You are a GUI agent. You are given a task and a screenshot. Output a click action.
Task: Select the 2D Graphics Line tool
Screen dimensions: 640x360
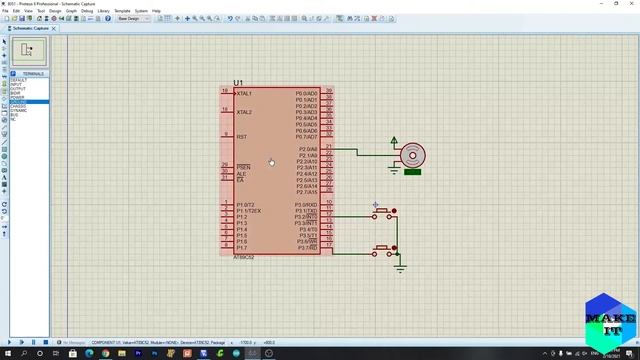(4, 142)
